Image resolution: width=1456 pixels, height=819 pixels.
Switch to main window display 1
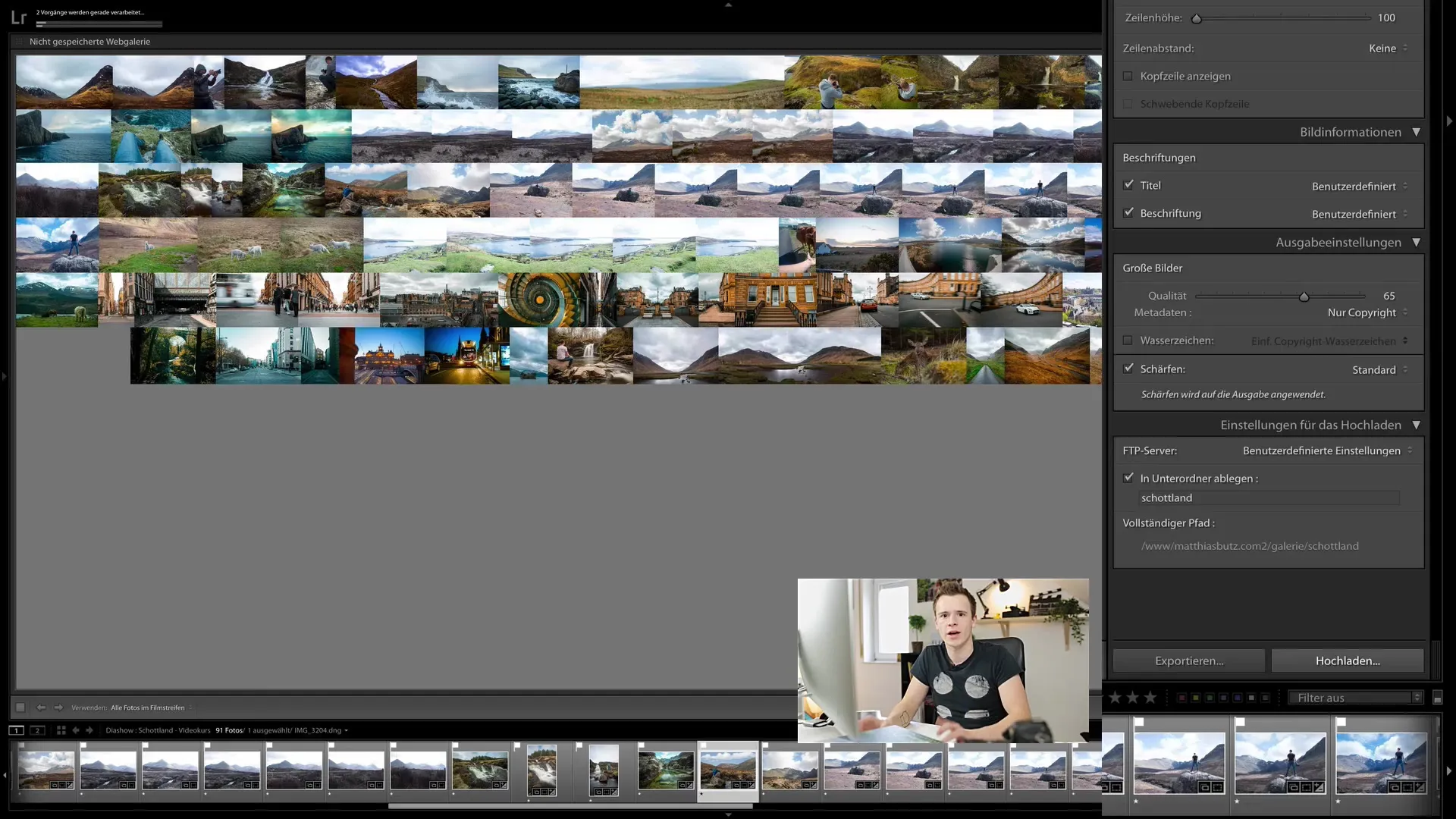click(16, 730)
